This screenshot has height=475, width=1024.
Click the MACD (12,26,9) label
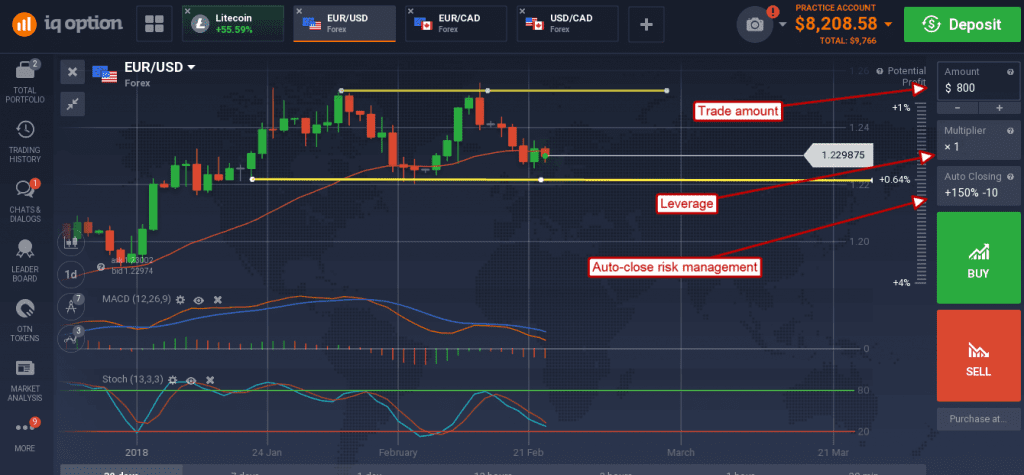136,299
